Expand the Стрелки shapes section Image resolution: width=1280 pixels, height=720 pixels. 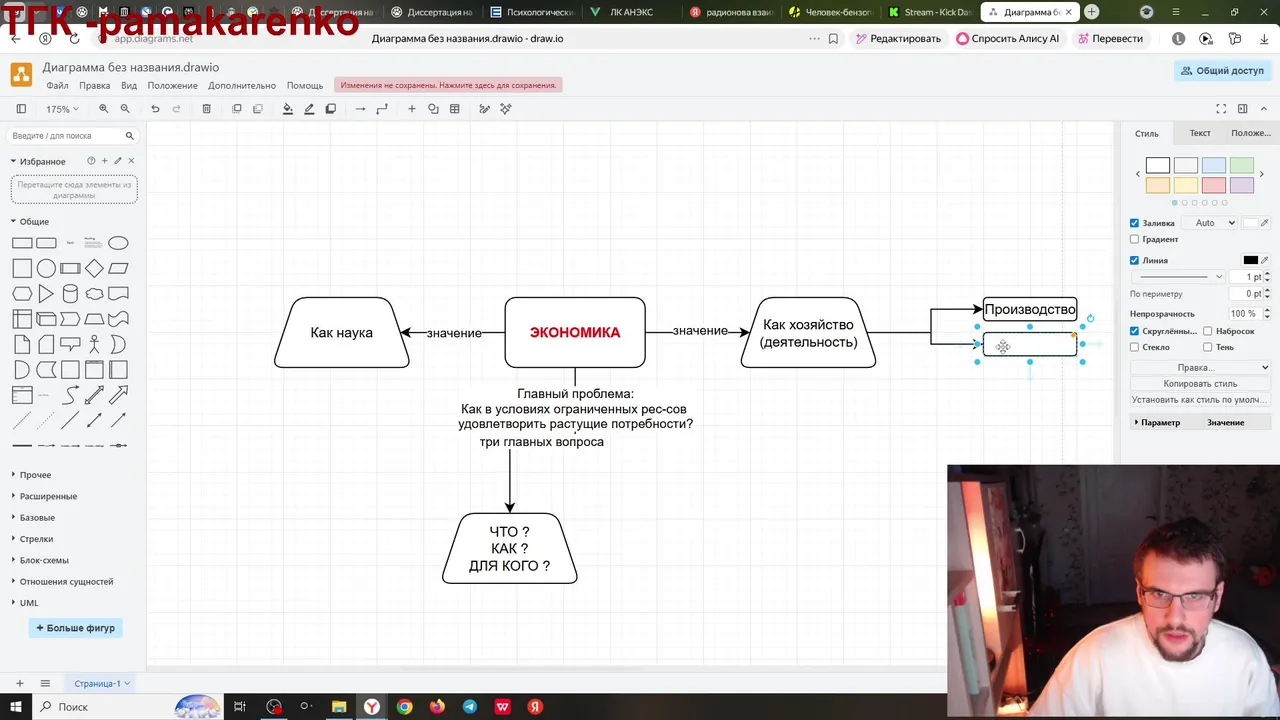point(32,539)
